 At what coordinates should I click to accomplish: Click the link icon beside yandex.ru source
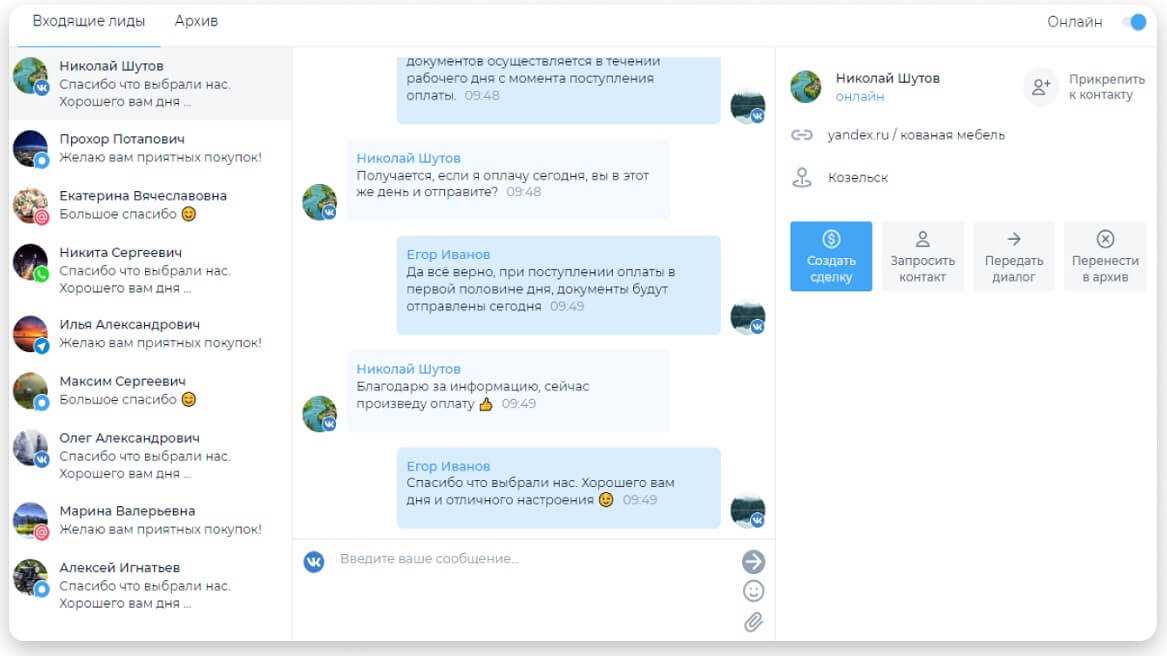tap(802, 135)
